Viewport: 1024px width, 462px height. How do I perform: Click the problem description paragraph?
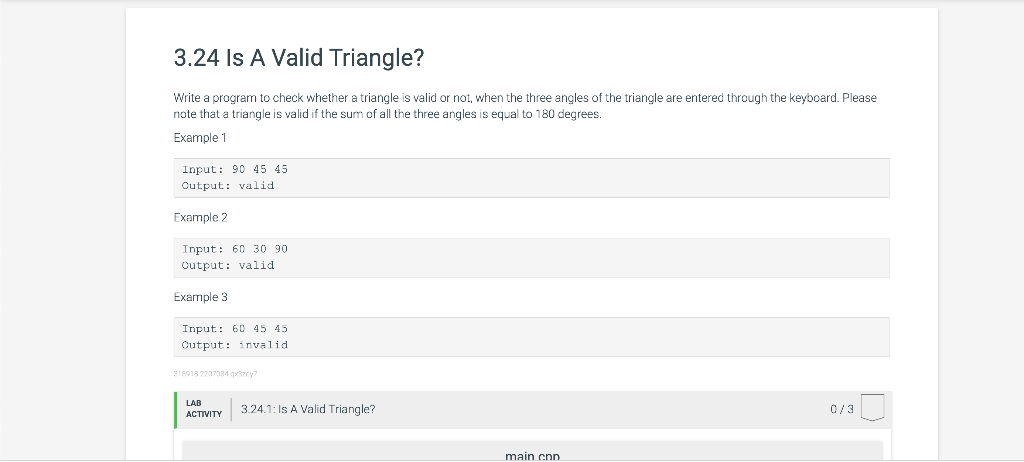(x=525, y=106)
